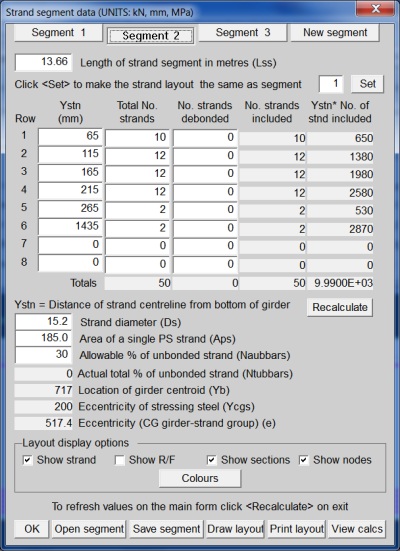Viewport: 400px width, 551px height.
Task: Close the Strand segment data dialog
Action: 375,8
